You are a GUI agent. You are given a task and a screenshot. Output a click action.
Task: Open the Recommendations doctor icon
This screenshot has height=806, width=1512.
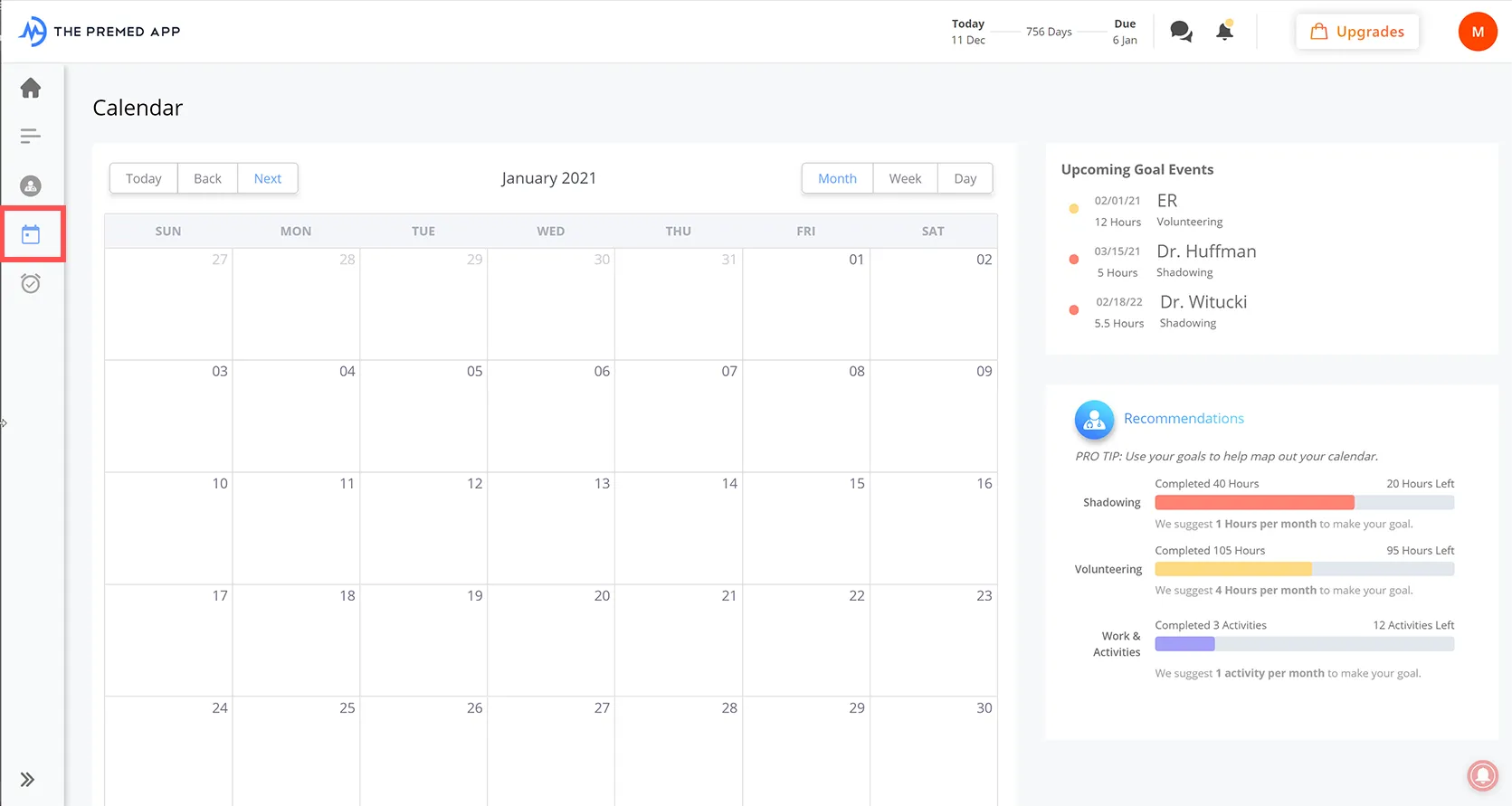[1094, 420]
